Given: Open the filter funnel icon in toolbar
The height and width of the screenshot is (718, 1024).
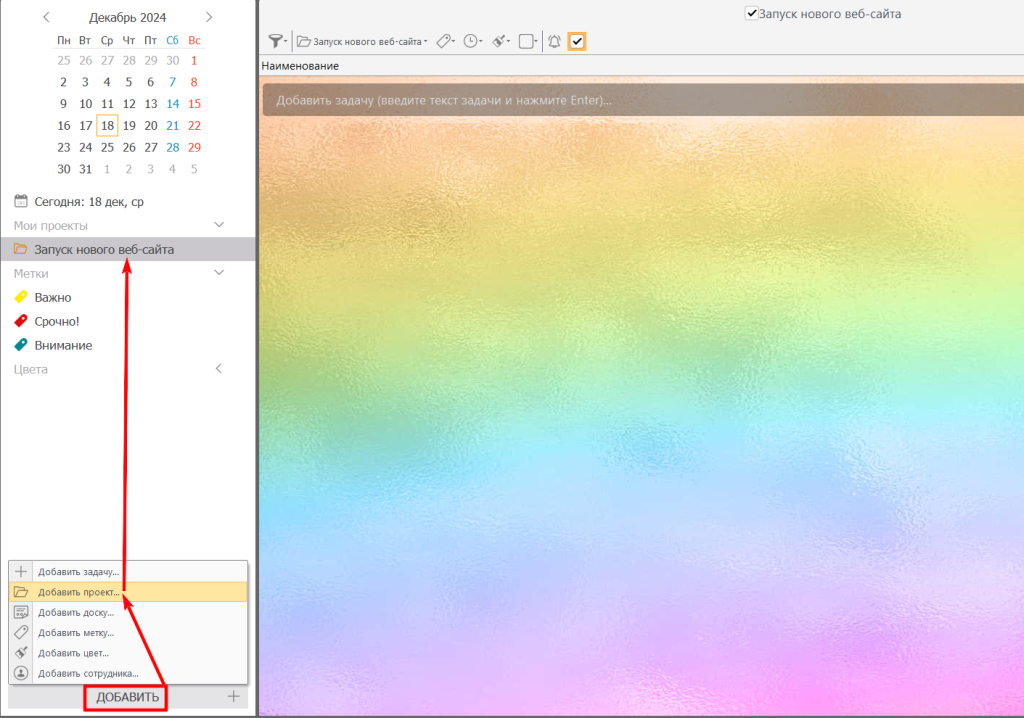Looking at the screenshot, I should click(x=275, y=41).
